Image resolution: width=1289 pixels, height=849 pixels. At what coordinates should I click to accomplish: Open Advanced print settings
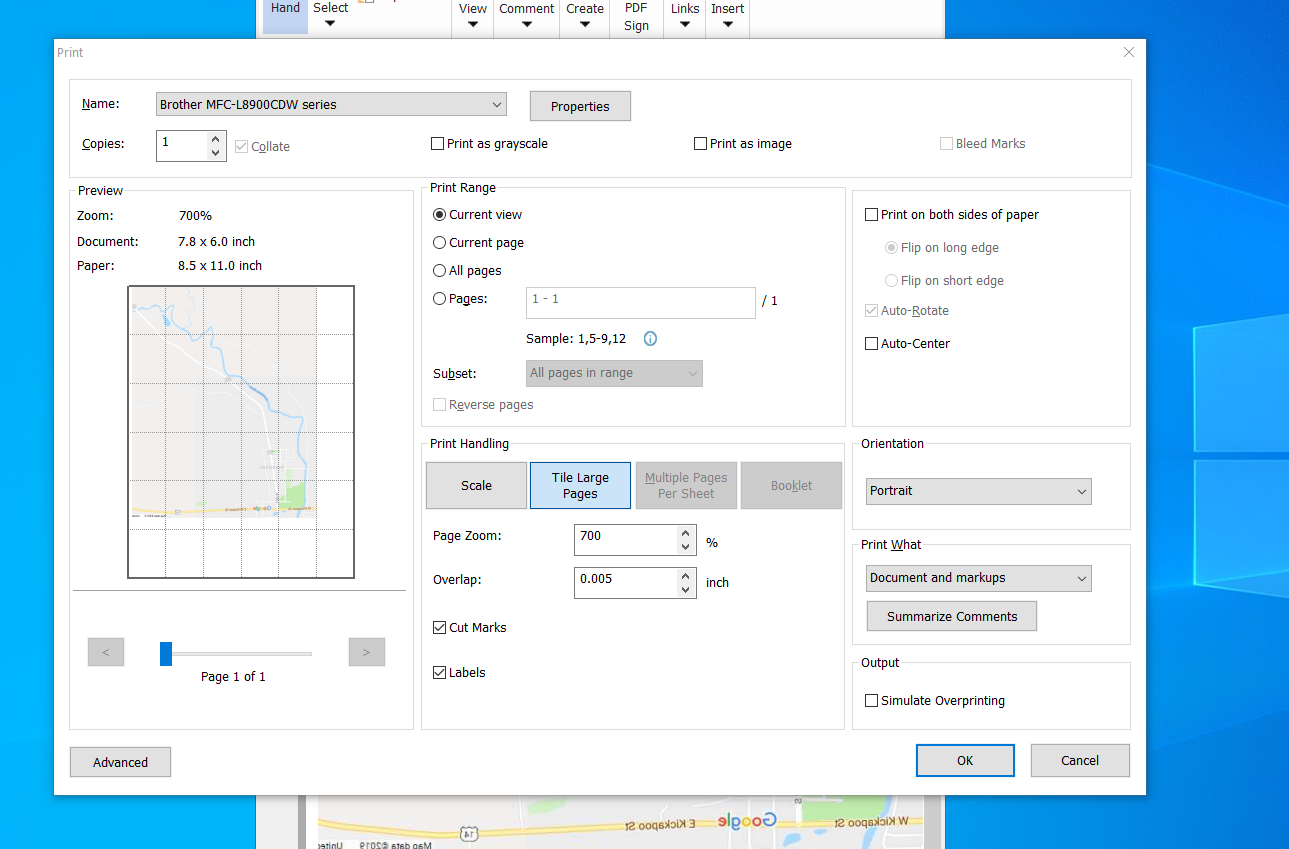click(x=120, y=762)
